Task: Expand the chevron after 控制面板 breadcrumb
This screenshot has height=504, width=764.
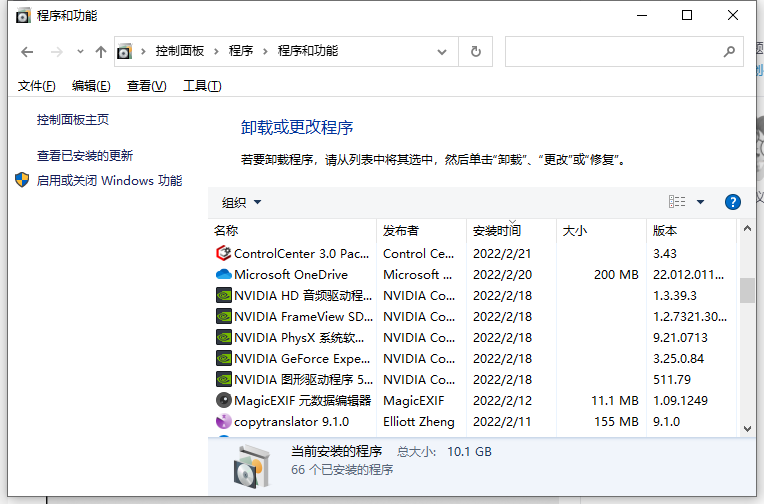Action: [x=216, y=51]
